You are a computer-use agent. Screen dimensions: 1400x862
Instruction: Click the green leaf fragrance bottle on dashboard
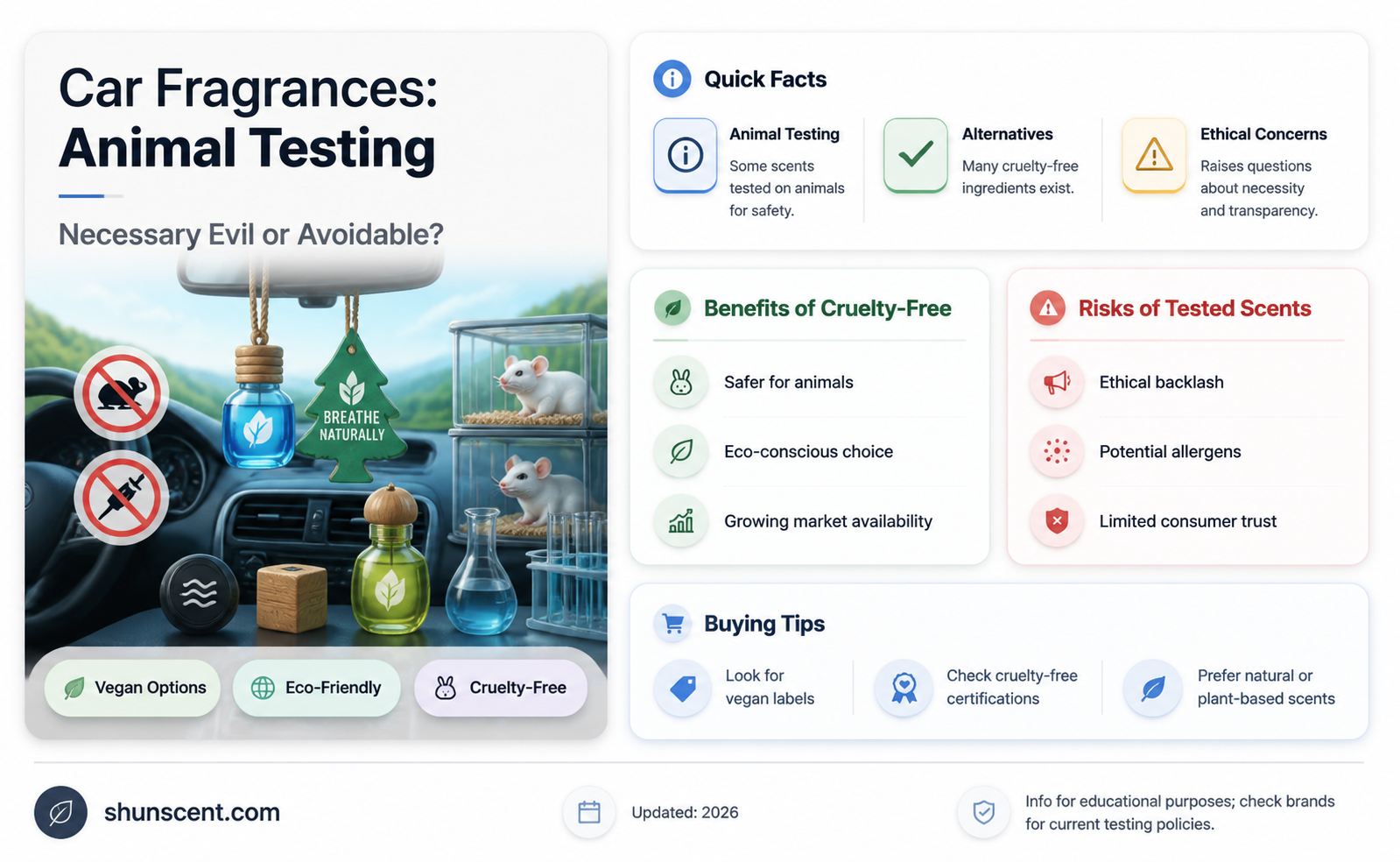click(390, 559)
